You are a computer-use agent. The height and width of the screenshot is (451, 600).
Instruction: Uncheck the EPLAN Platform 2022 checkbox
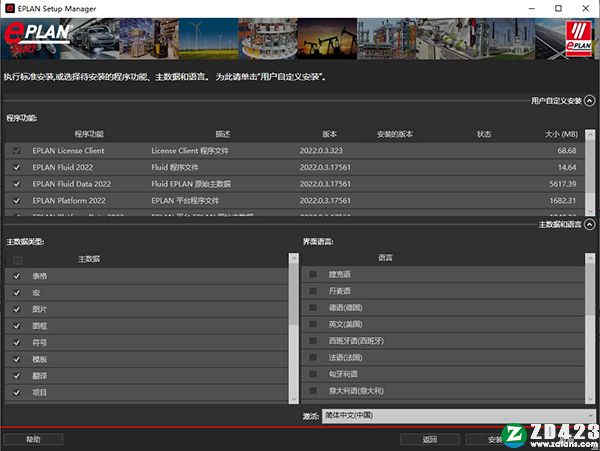pos(17,201)
